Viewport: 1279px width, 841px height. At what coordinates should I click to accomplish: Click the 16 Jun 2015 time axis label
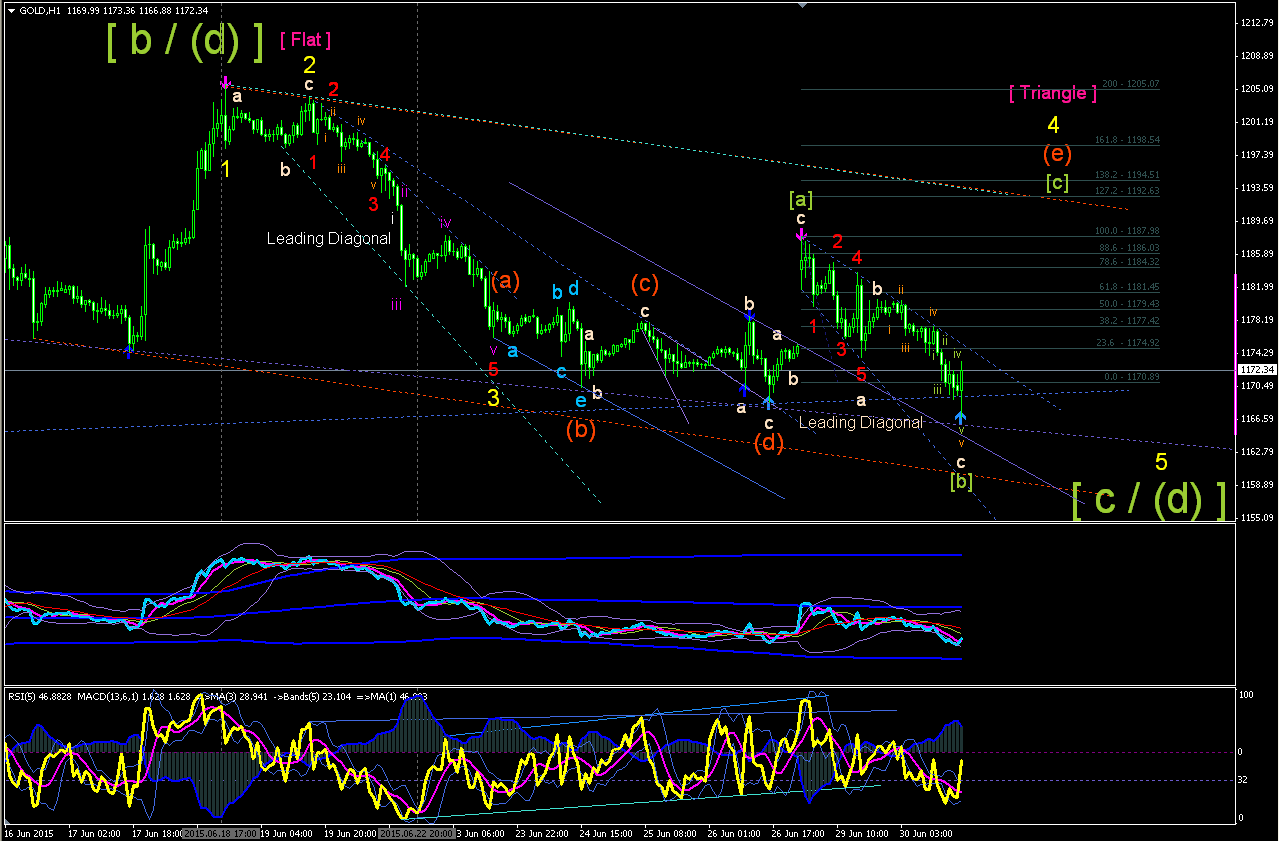click(29, 832)
